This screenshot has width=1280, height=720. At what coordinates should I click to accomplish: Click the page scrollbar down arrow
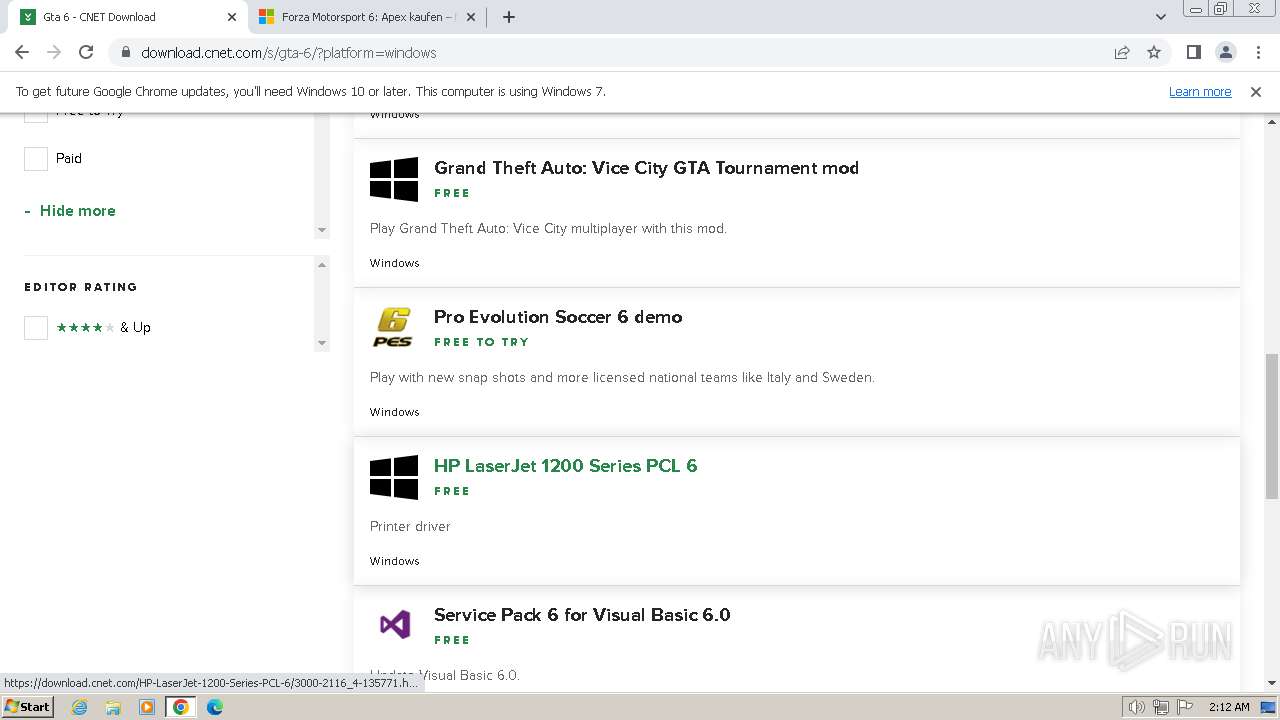(1271, 683)
